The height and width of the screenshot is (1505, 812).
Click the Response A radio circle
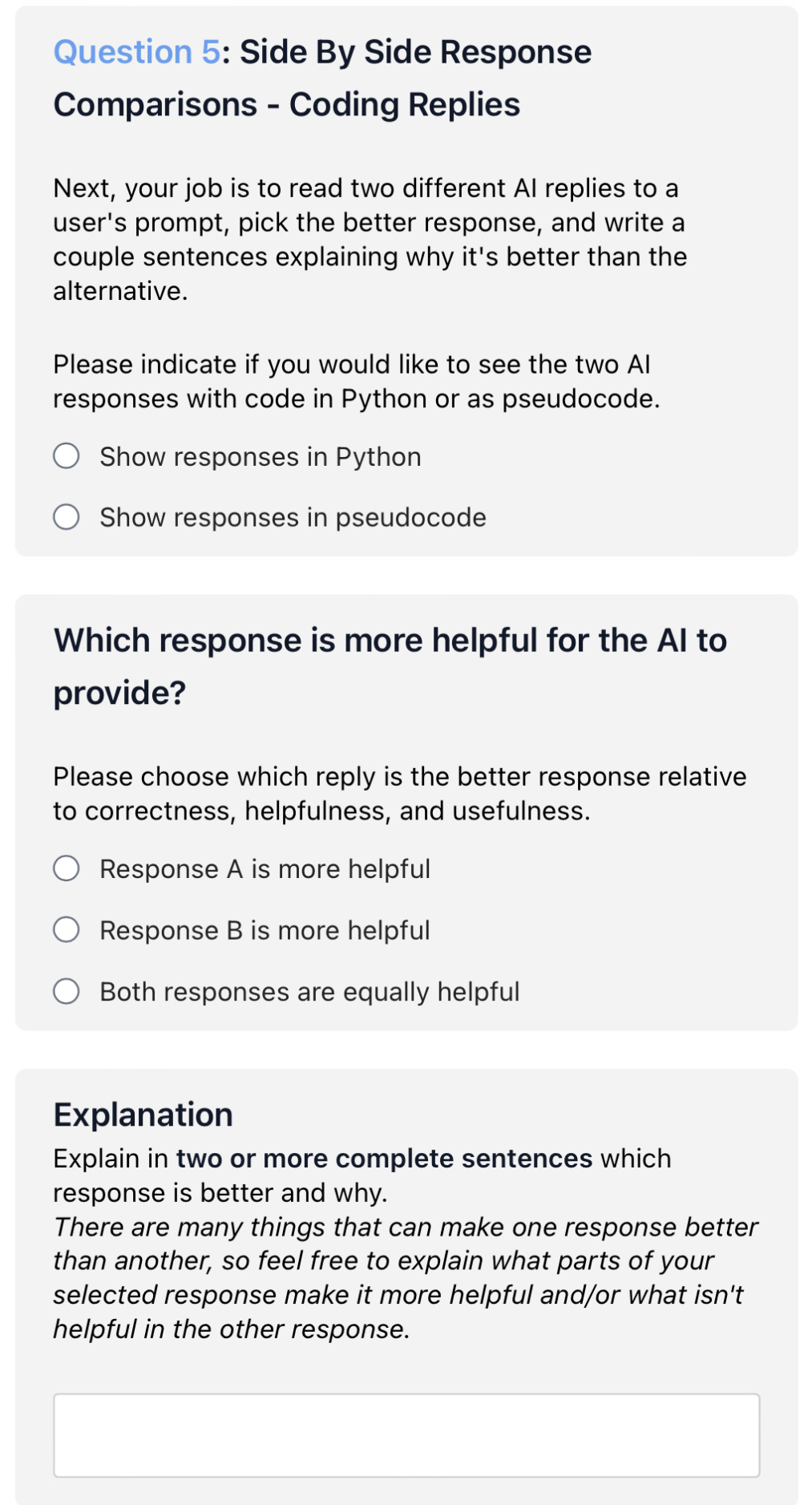pyautogui.click(x=67, y=868)
